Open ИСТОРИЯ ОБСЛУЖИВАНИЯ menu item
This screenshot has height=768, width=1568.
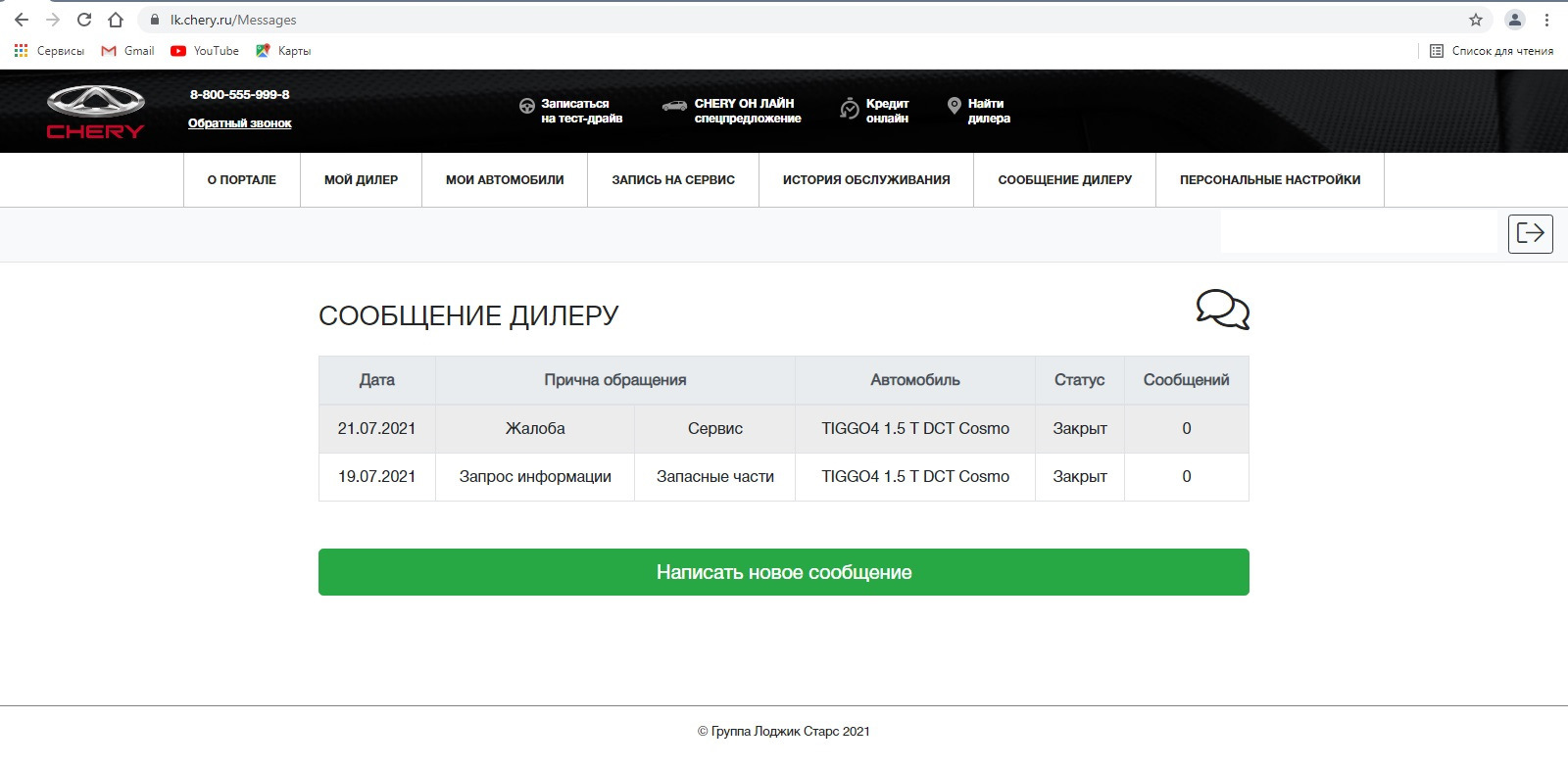tap(866, 180)
